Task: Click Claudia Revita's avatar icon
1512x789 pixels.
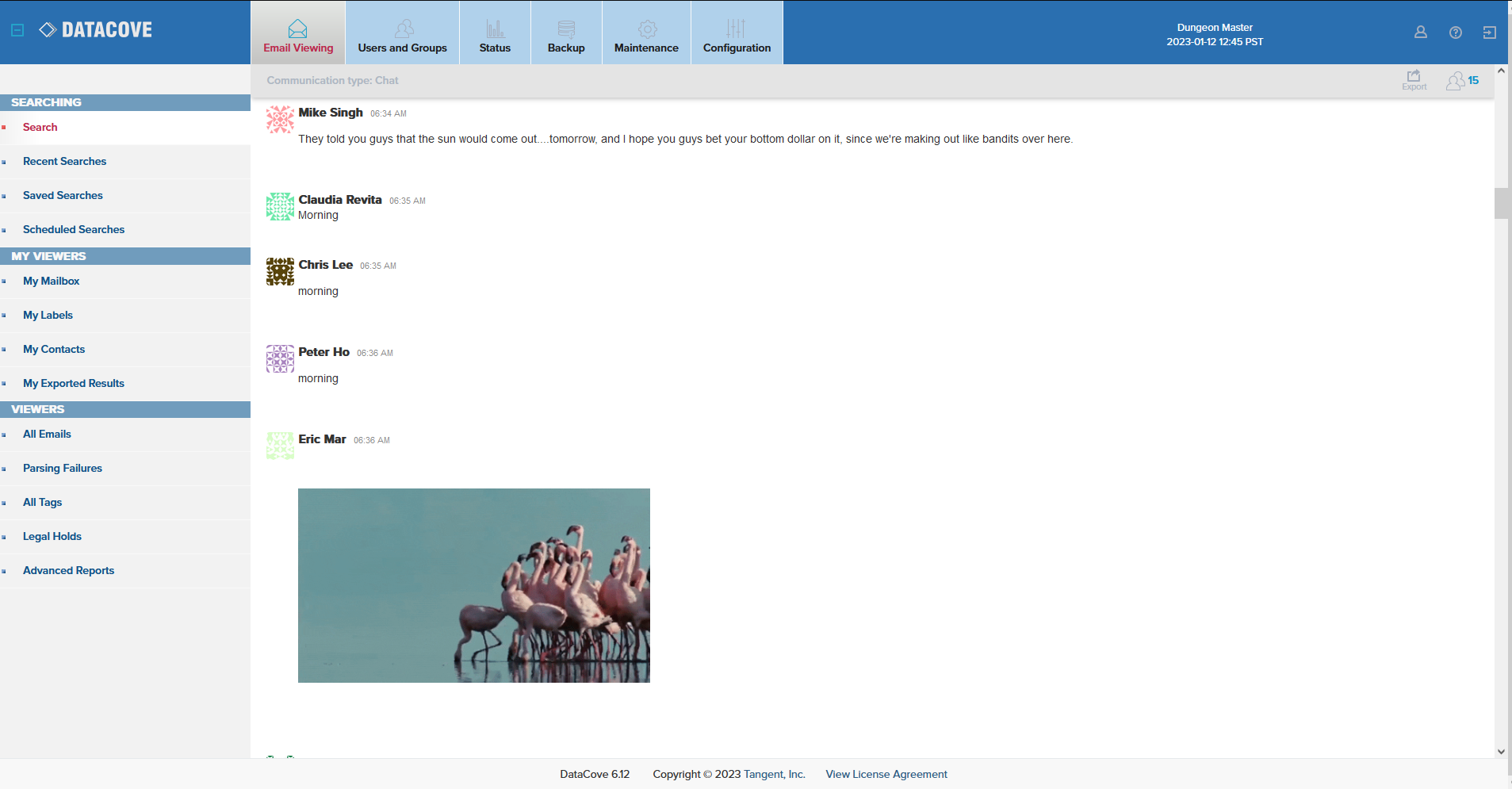Action: (280, 206)
